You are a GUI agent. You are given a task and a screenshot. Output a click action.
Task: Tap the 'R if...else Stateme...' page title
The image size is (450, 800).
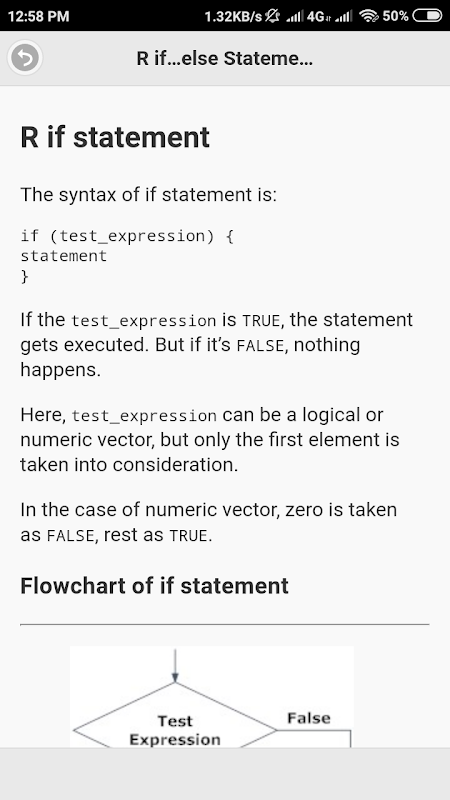(x=224, y=58)
